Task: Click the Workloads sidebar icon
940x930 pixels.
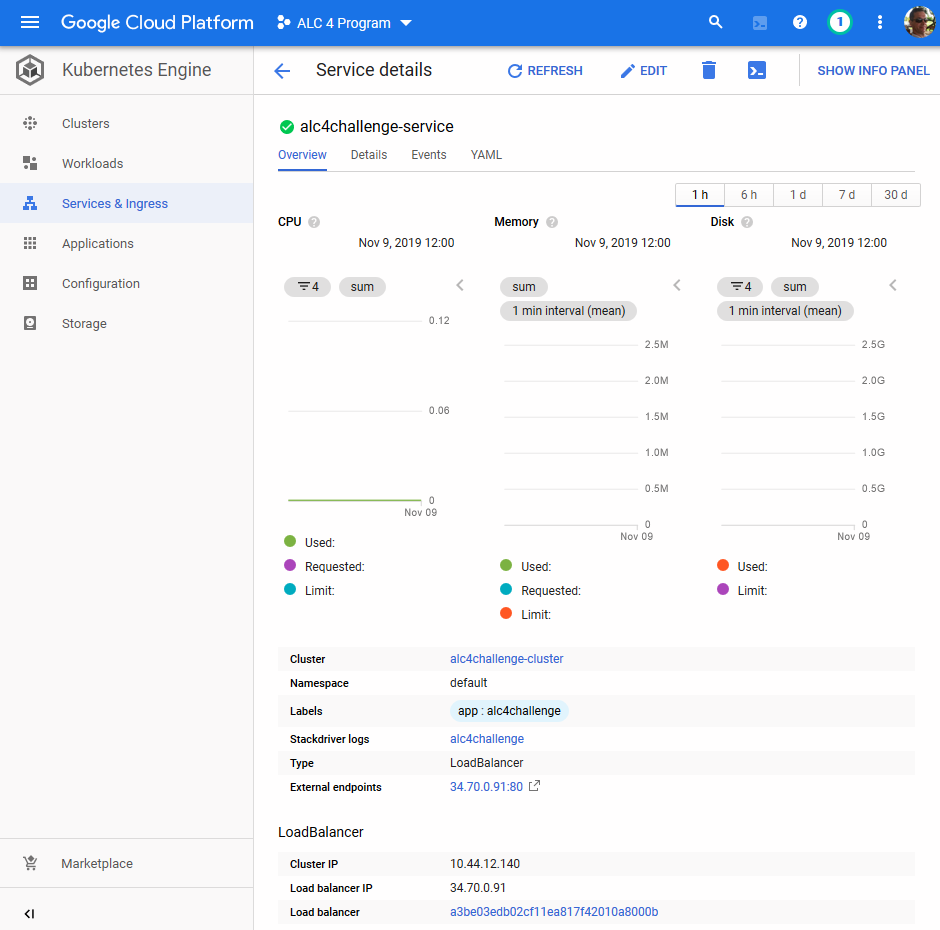Action: [x=29, y=163]
